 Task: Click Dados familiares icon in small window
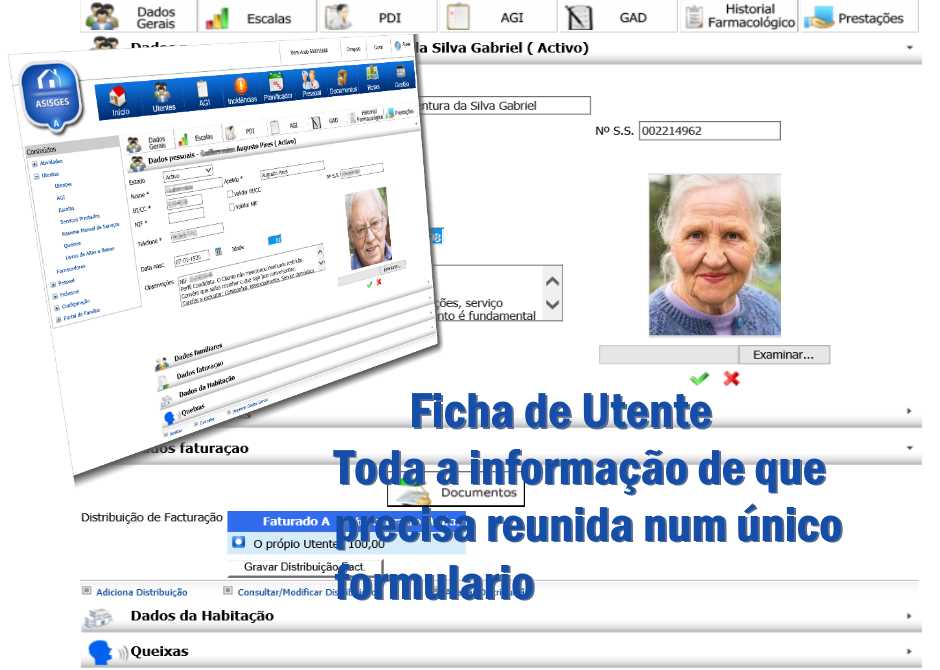tap(162, 363)
